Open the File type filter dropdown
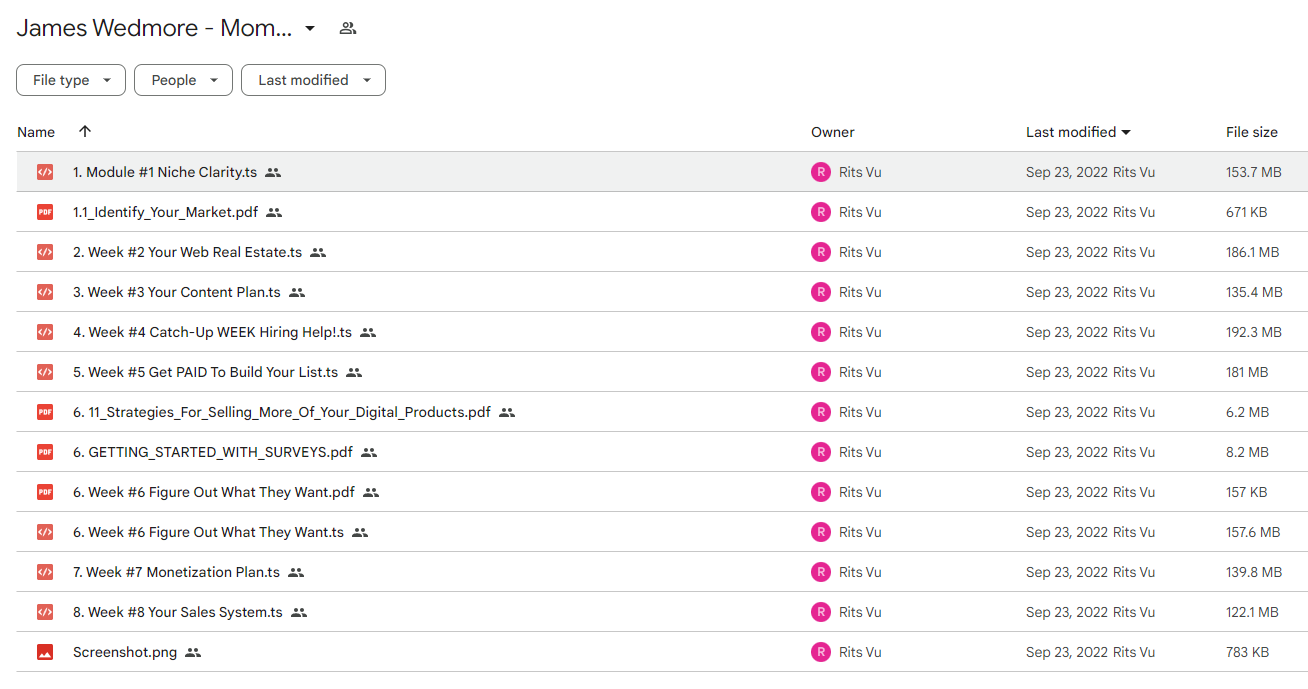Image resolution: width=1308 pixels, height=689 pixels. (71, 80)
